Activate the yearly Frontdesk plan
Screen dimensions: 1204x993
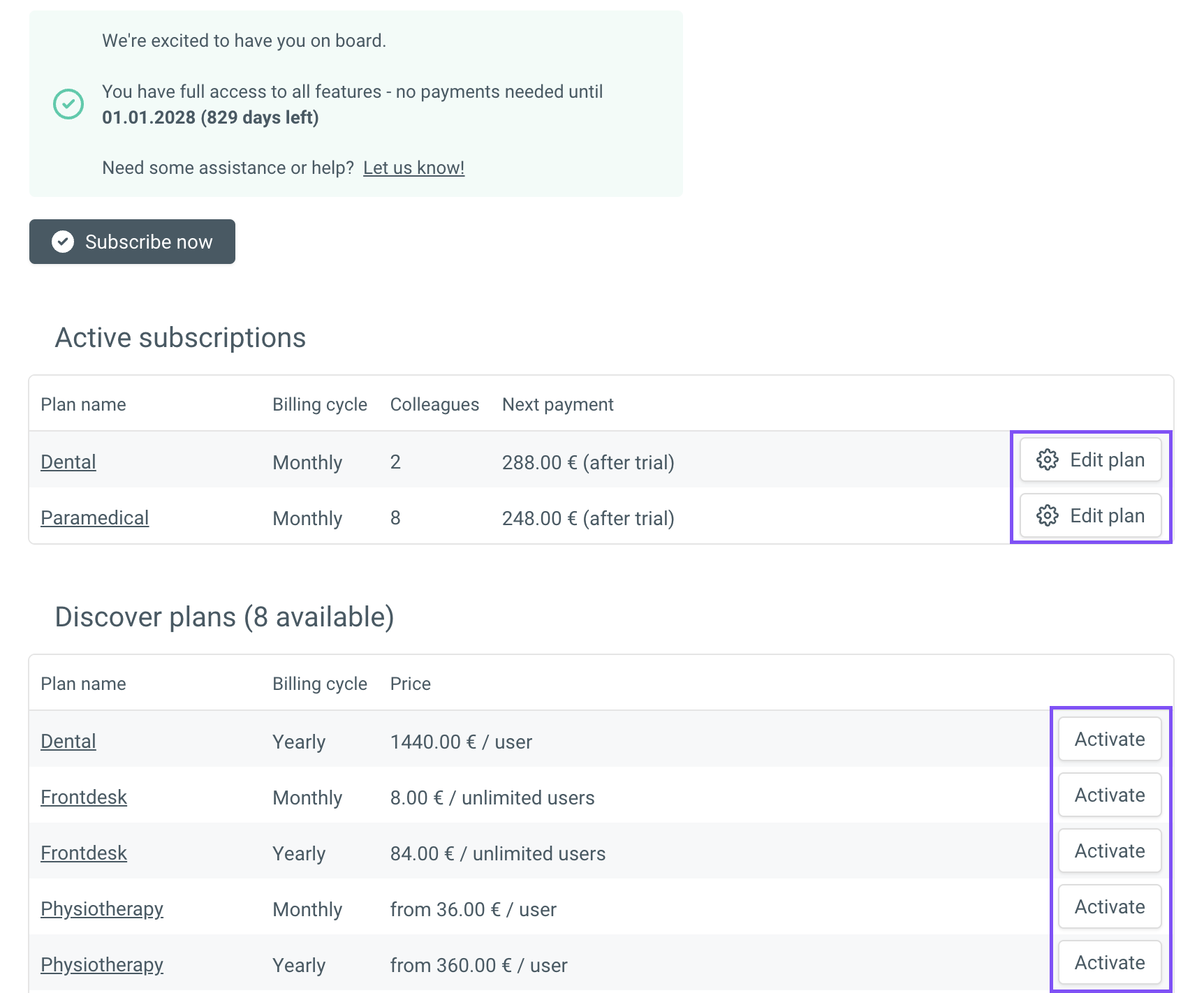(x=1109, y=851)
